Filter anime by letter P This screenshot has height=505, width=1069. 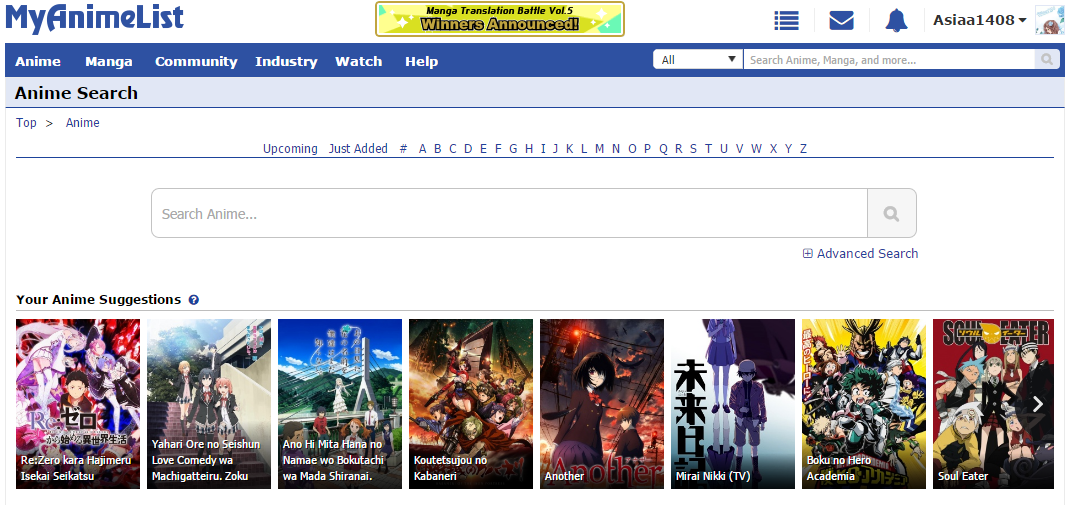point(648,149)
